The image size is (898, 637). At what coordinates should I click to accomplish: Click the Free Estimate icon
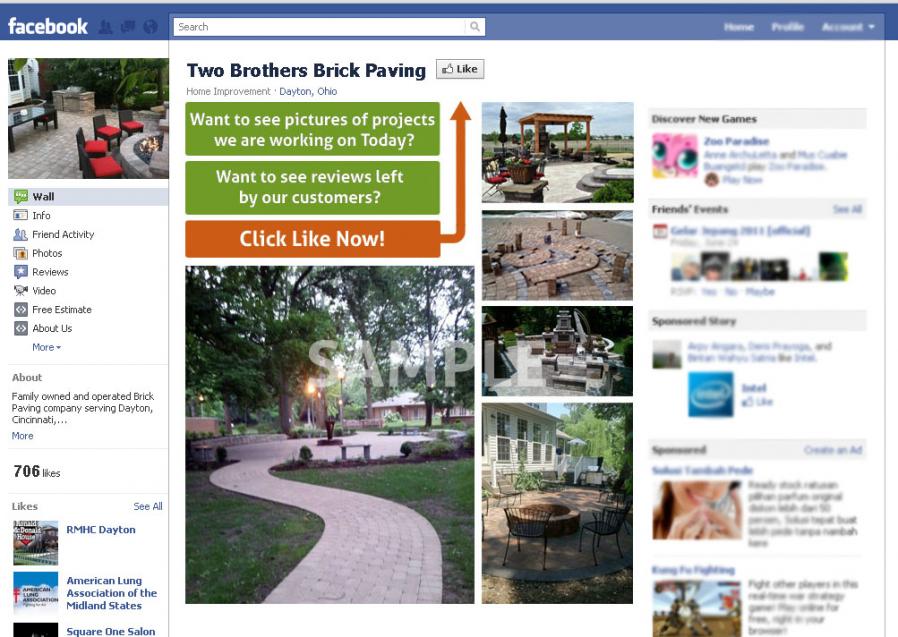click(x=21, y=309)
